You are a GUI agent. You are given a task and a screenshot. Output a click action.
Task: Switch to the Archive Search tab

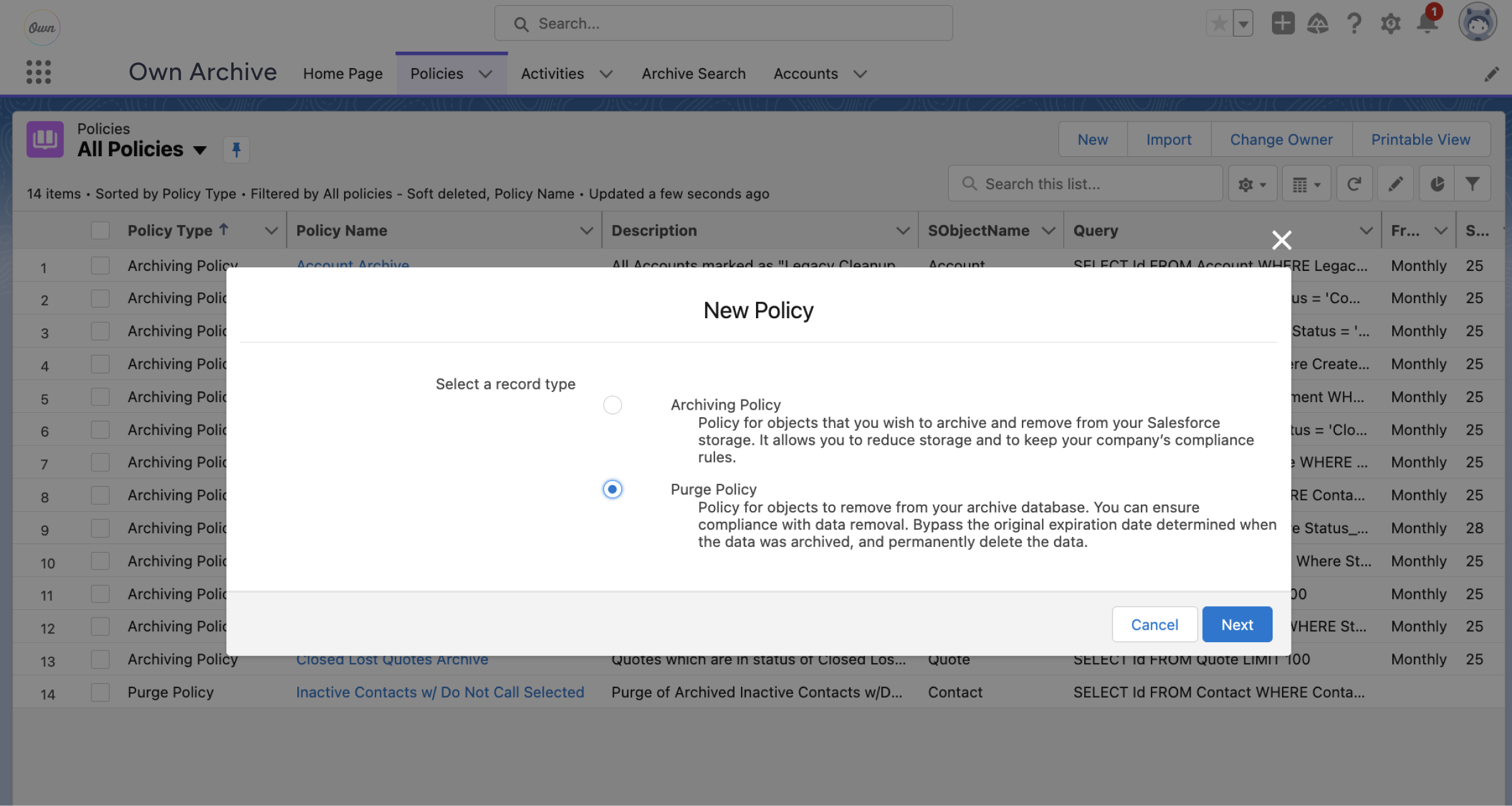point(693,74)
